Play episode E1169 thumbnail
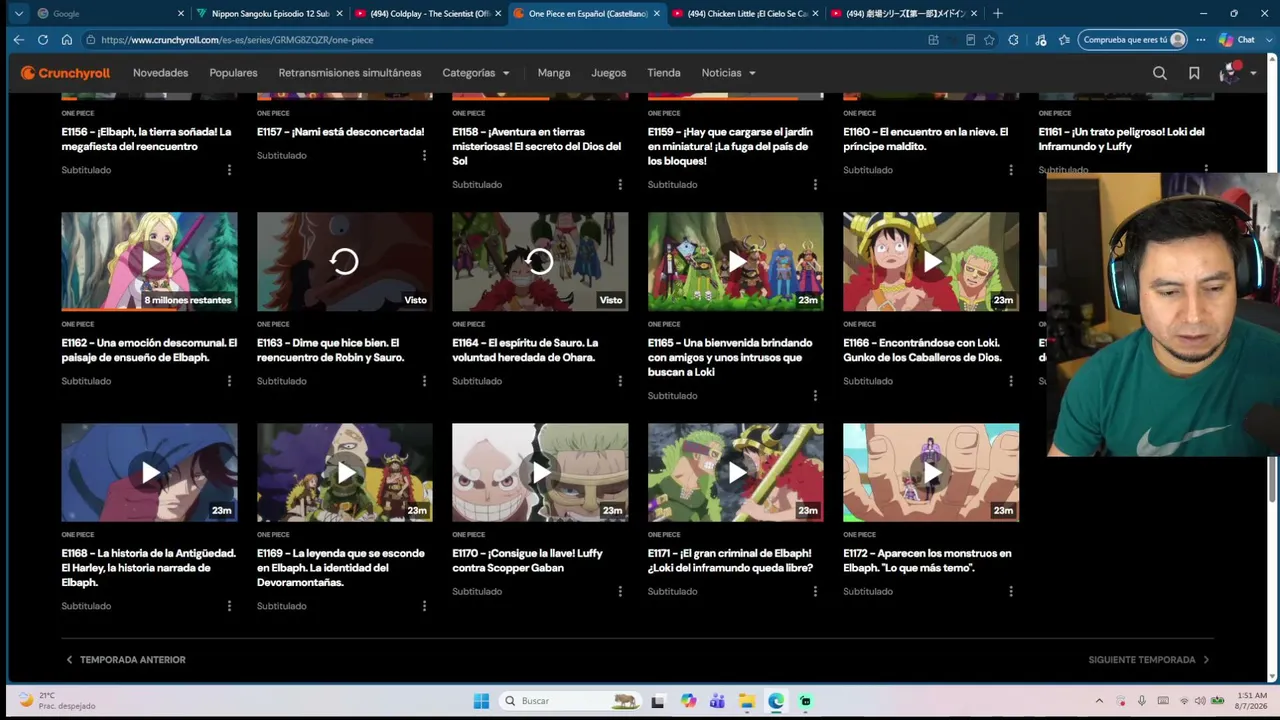This screenshot has width=1280, height=720. pyautogui.click(x=345, y=473)
